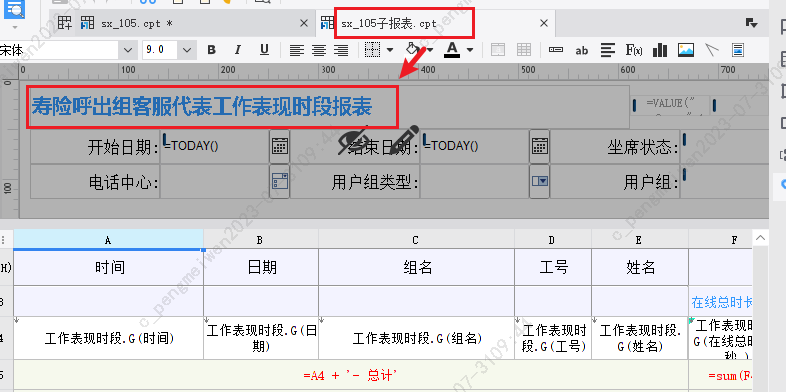Expand the border style options arrow
This screenshot has height=392, width=786.
389,50
